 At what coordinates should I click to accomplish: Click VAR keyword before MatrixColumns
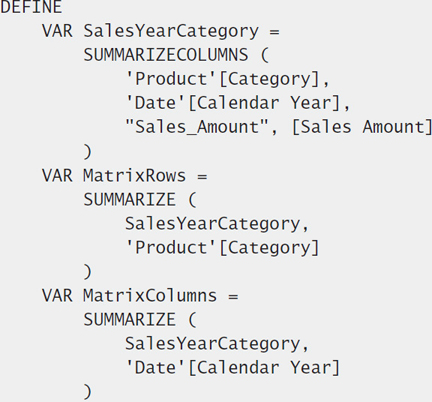coord(57,295)
